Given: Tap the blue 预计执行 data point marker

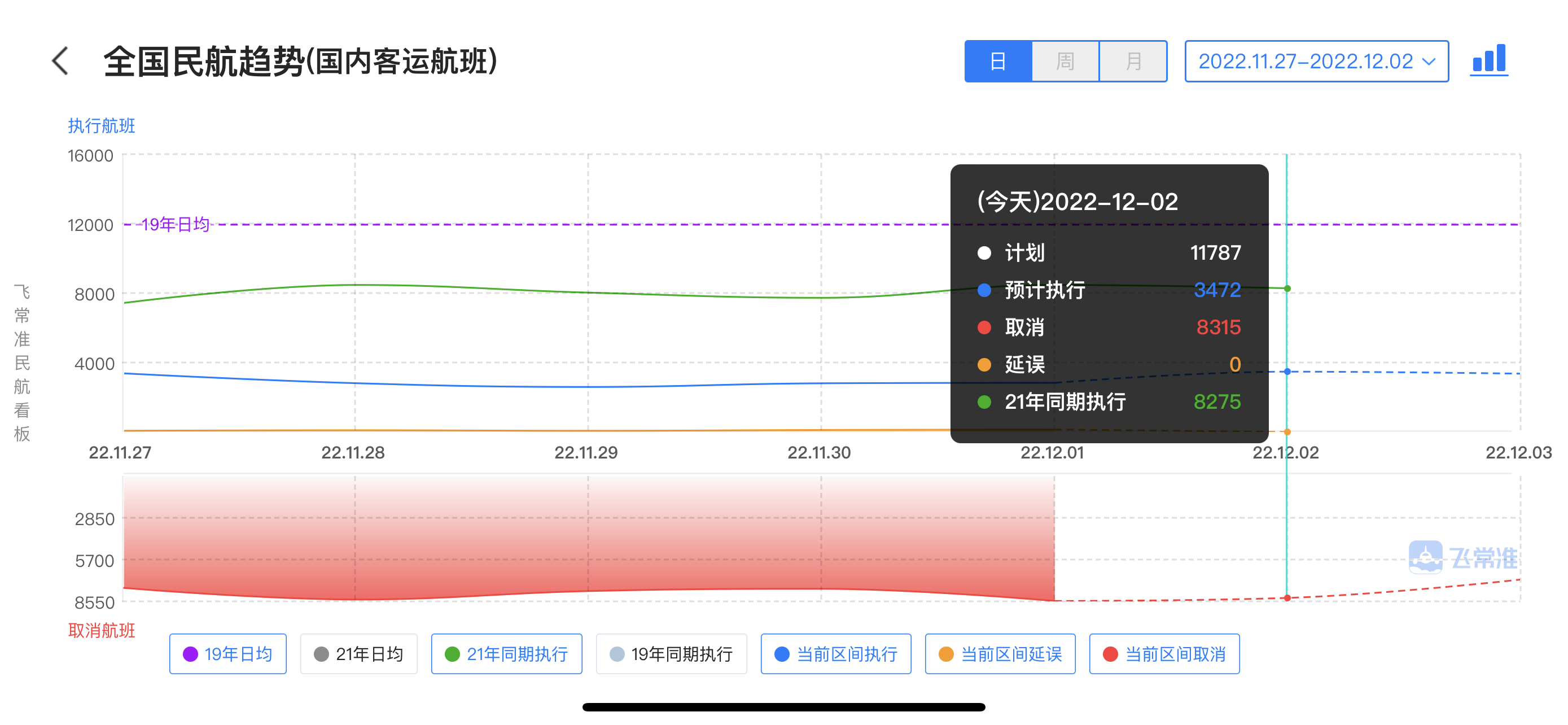Looking at the screenshot, I should 1287,372.
